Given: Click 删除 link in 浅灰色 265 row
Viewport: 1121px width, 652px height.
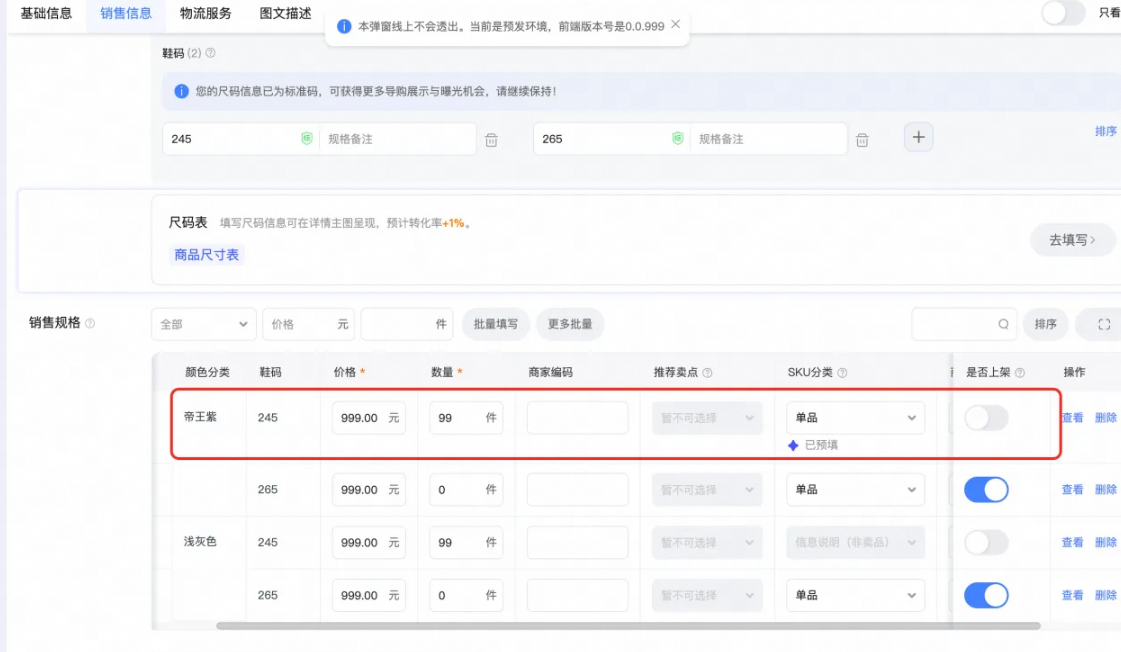Looking at the screenshot, I should tap(1105, 596).
